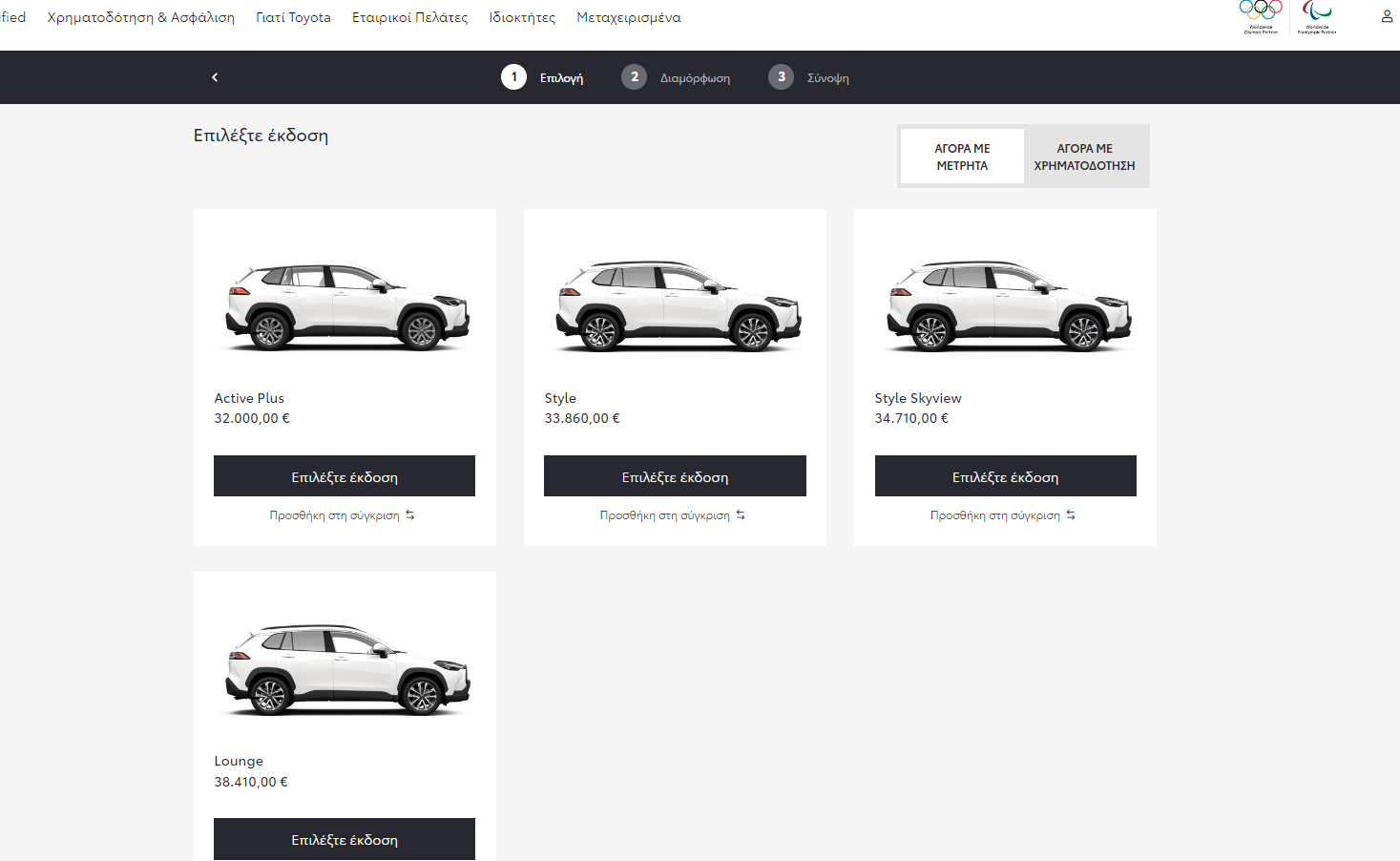
Task: Click the back arrow in the dark step bar
Action: pos(215,77)
